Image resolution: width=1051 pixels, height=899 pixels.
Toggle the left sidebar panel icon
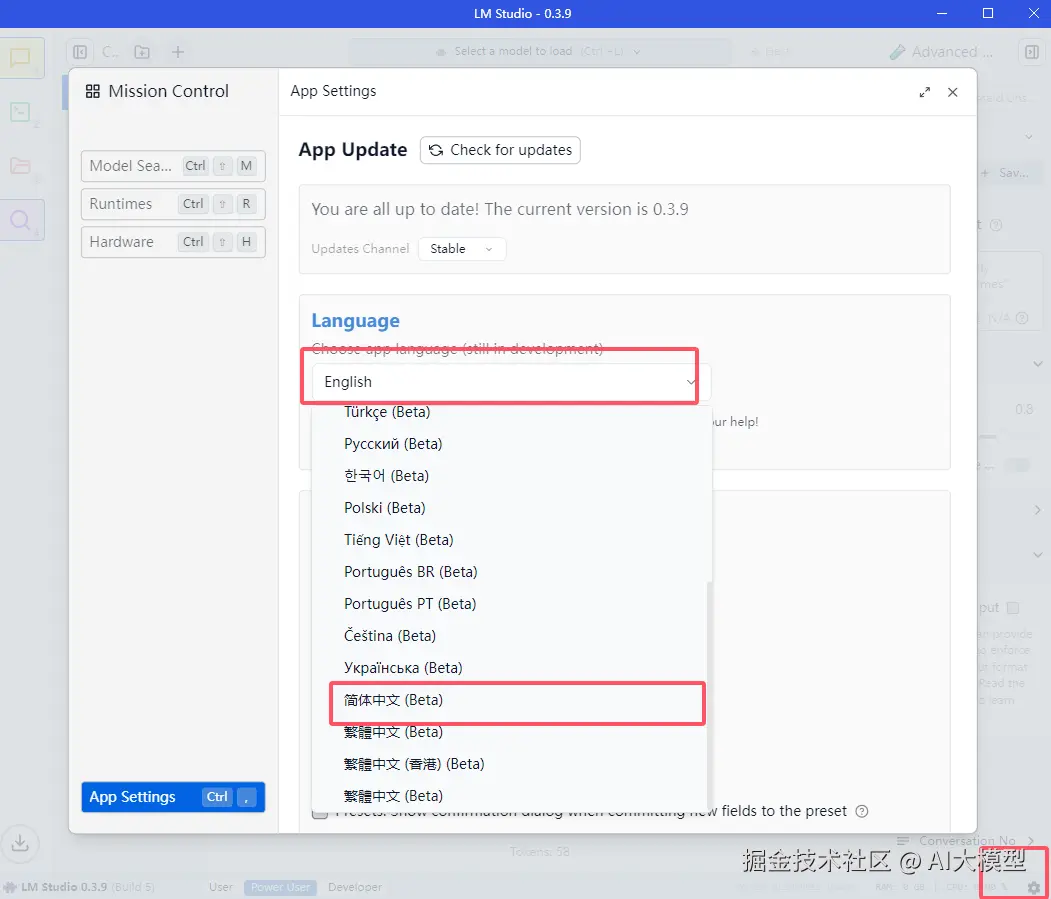pos(80,52)
